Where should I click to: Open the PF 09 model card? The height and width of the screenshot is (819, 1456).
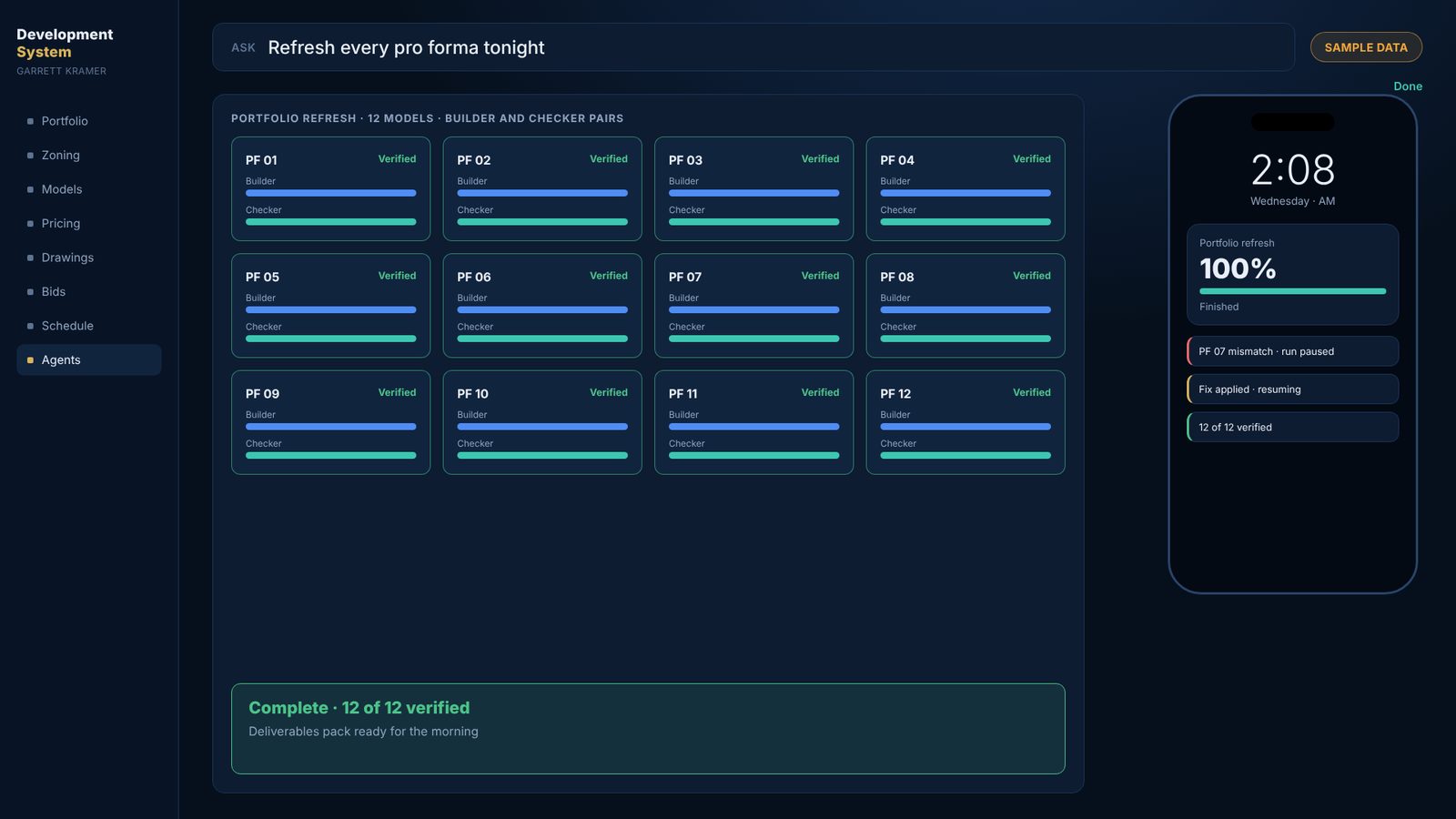pos(330,422)
